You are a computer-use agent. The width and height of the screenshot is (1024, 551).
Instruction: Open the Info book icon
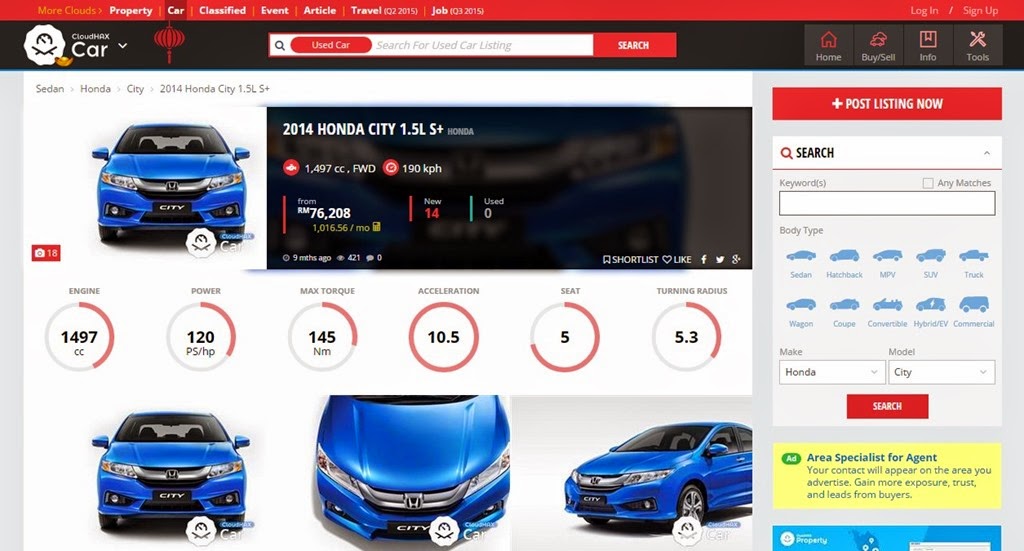927,46
